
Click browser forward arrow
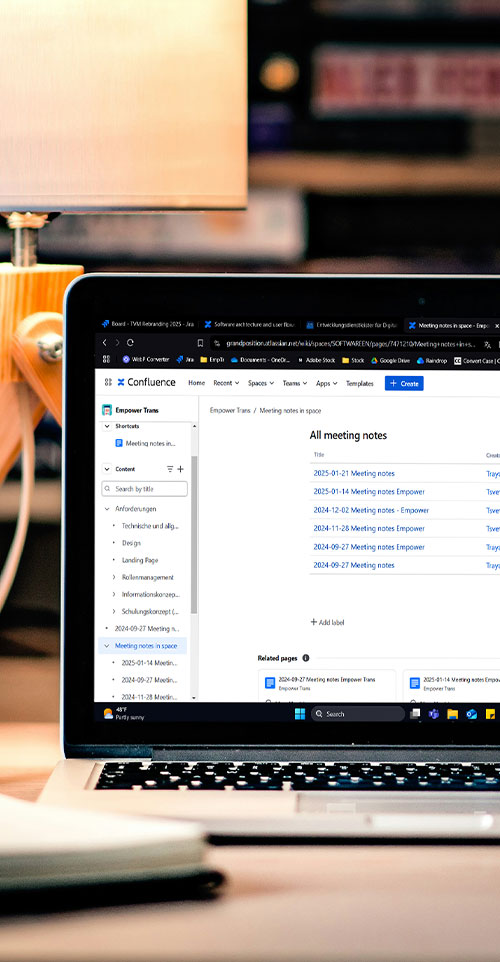click(117, 342)
